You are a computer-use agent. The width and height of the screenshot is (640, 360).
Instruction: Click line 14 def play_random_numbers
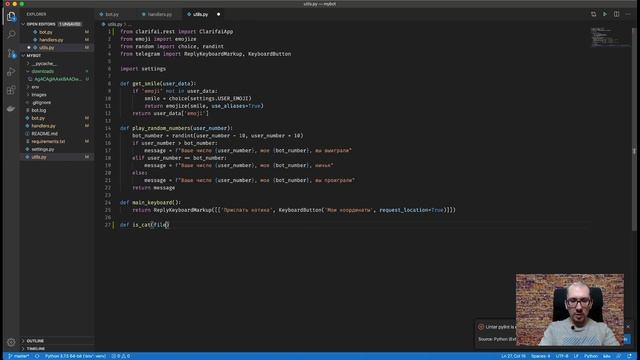pyautogui.click(x=176, y=128)
